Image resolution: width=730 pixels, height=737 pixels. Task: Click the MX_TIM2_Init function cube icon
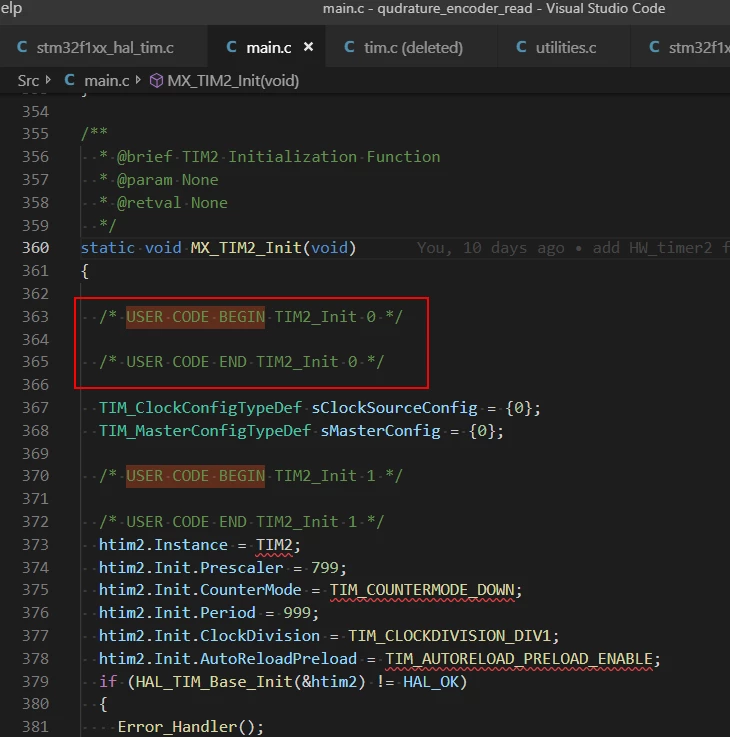pyautogui.click(x=156, y=81)
